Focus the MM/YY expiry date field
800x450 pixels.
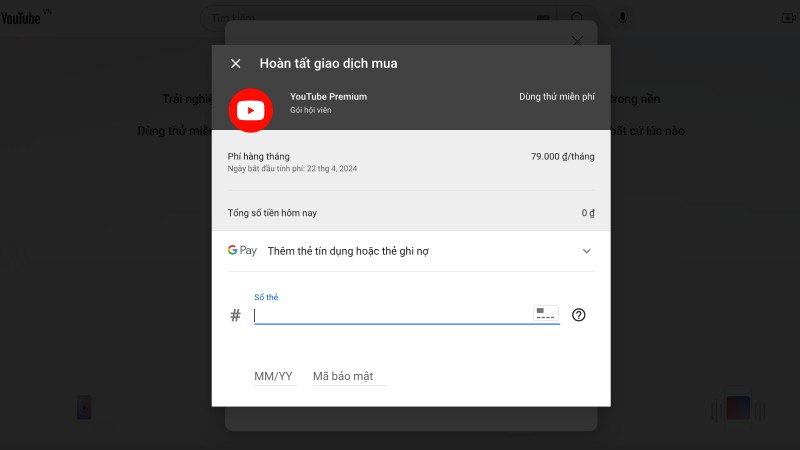pos(274,377)
